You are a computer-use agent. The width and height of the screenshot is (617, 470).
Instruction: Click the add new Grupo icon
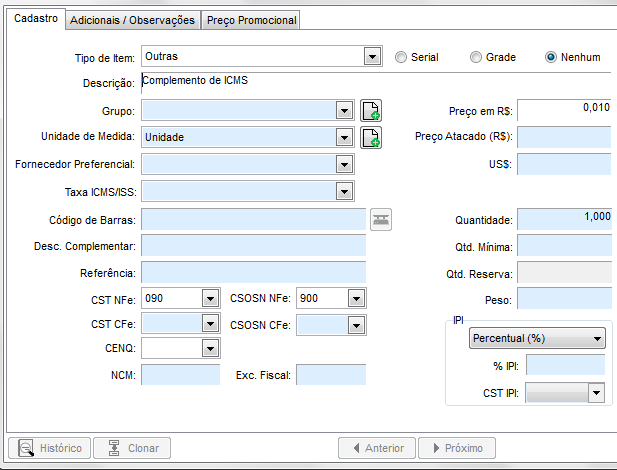pos(371,110)
